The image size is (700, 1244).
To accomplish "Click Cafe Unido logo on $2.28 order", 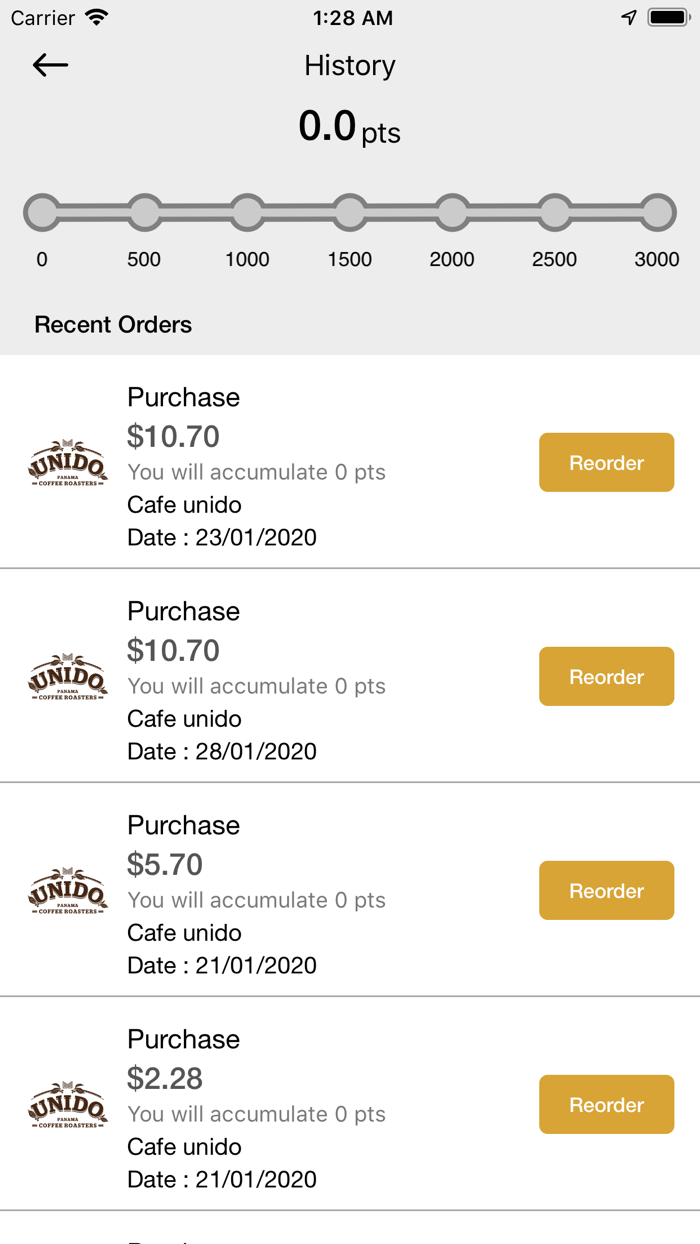I will click(67, 1105).
